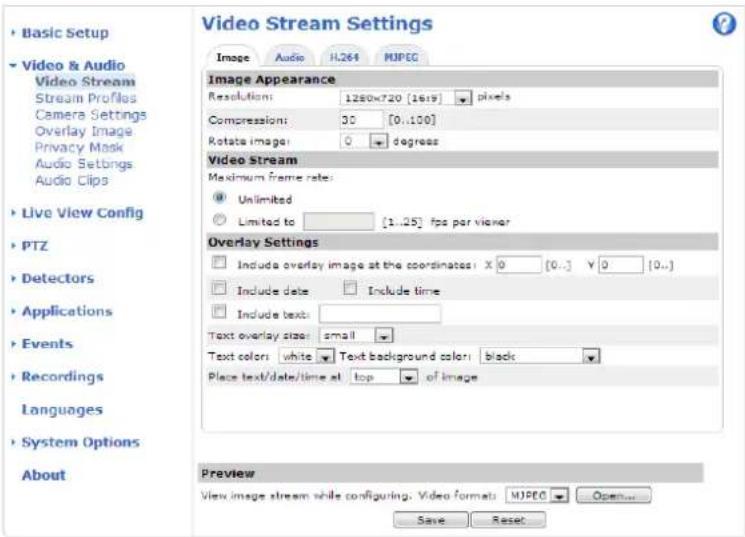Image resolution: width=745 pixels, height=537 pixels.
Task: Expand Events menu
Action: (47, 344)
